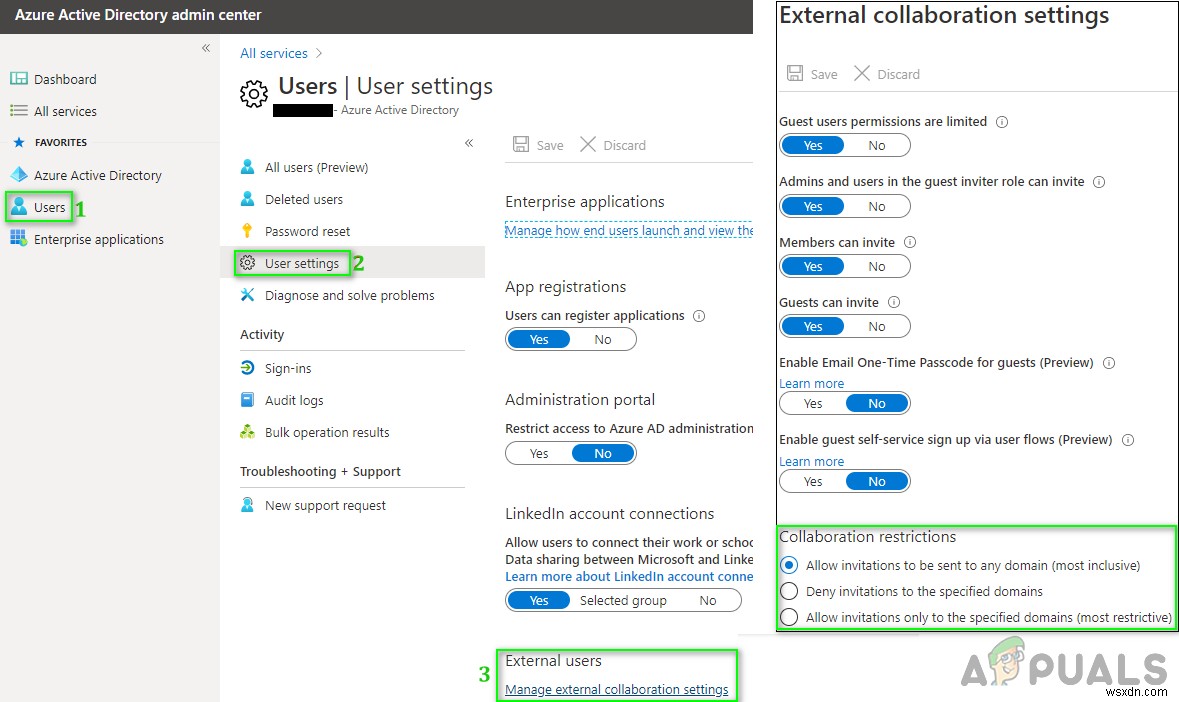View Audit logs

point(292,400)
